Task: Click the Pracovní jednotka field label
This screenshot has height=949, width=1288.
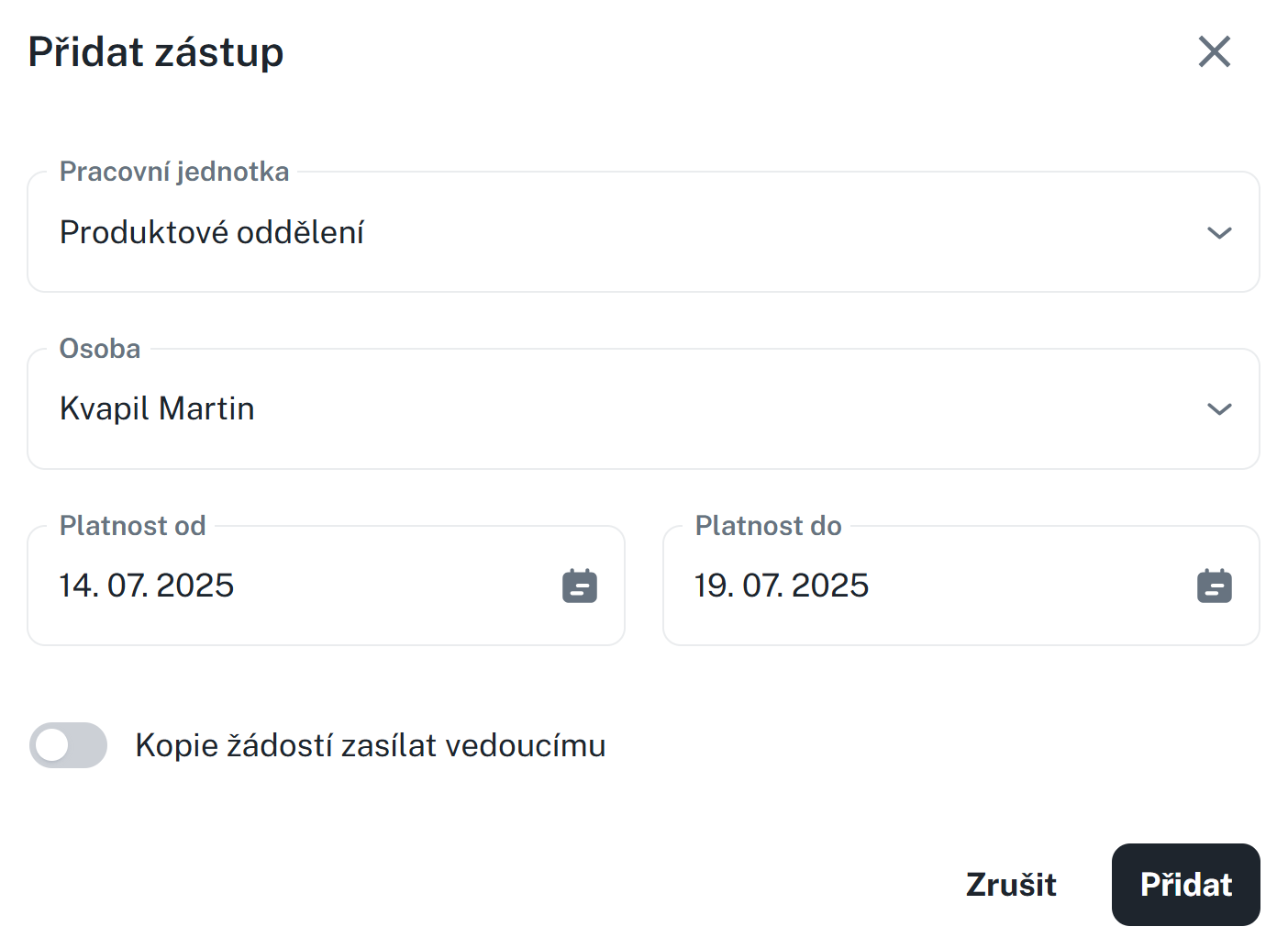Action: click(x=174, y=172)
